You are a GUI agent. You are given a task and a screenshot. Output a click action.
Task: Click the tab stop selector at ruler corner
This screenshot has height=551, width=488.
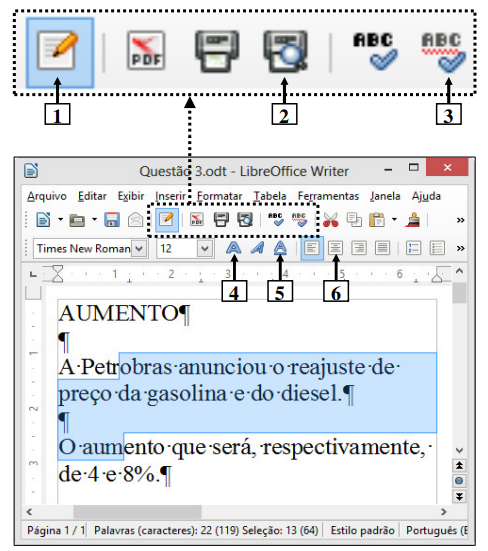point(33,274)
